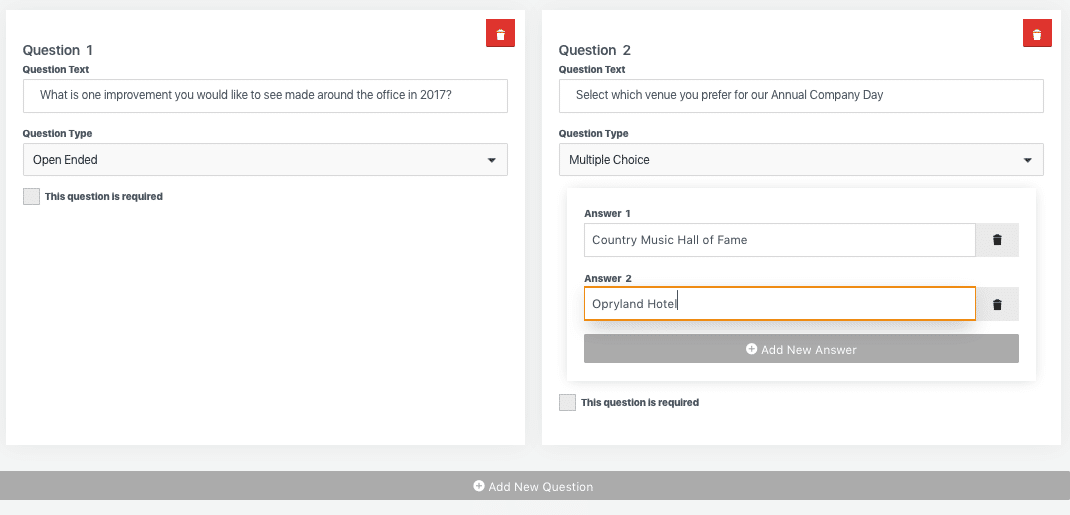Screen dimensions: 1070x515
Task: Click Question 1 'This question is required' label
Action: click(104, 196)
